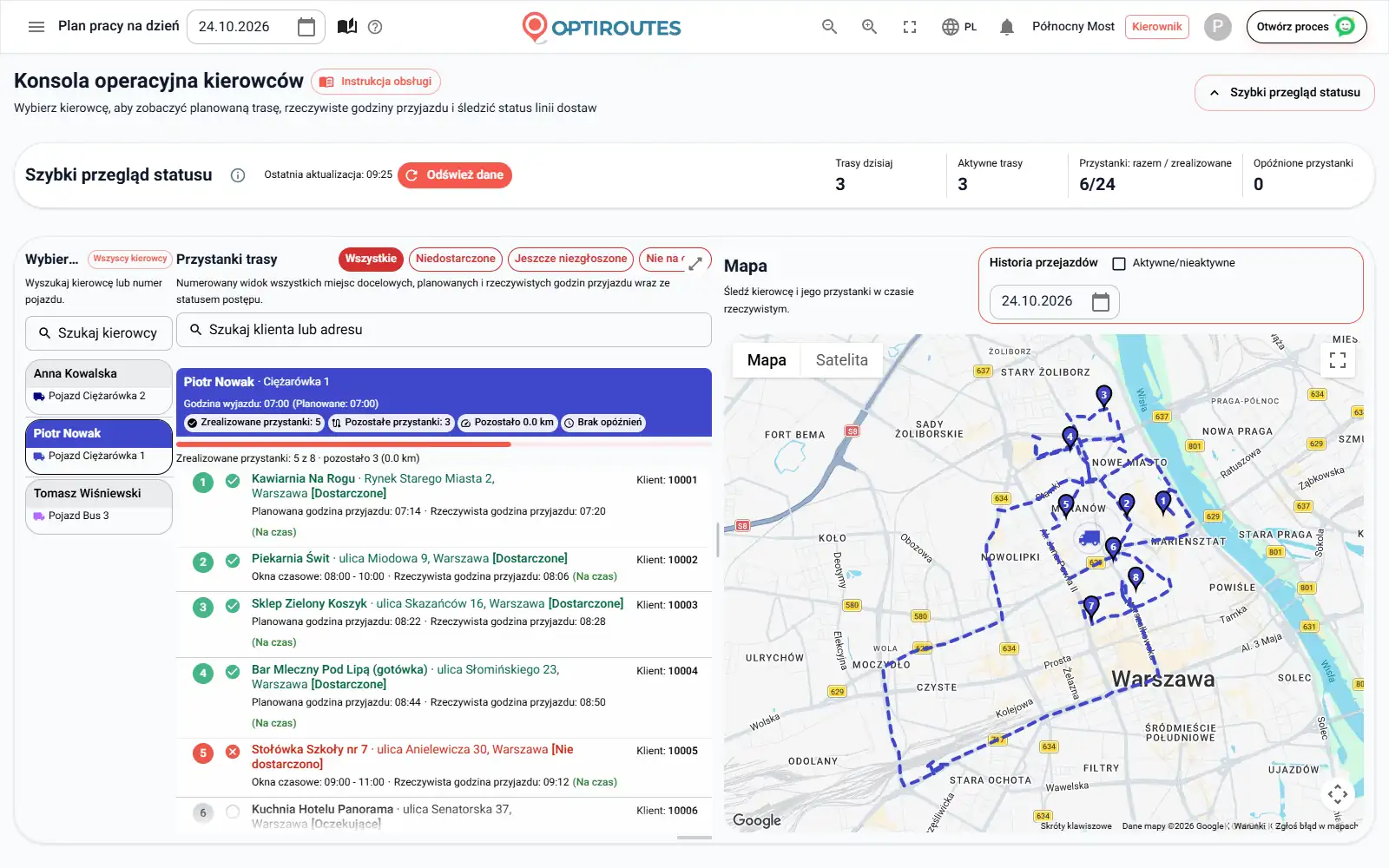Click the zoom-out magnifier icon in header

(x=830, y=27)
